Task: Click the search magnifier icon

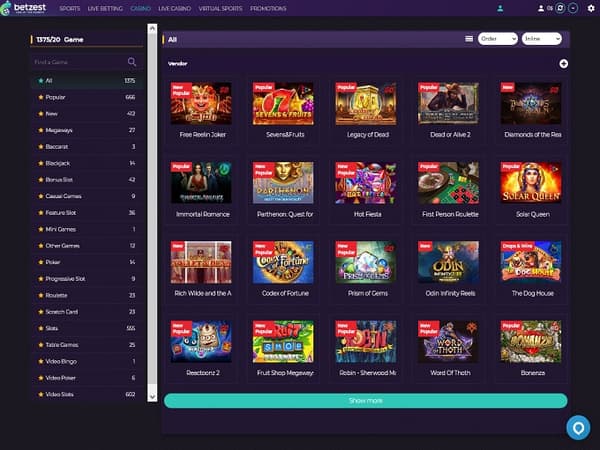Action: pyautogui.click(x=132, y=62)
